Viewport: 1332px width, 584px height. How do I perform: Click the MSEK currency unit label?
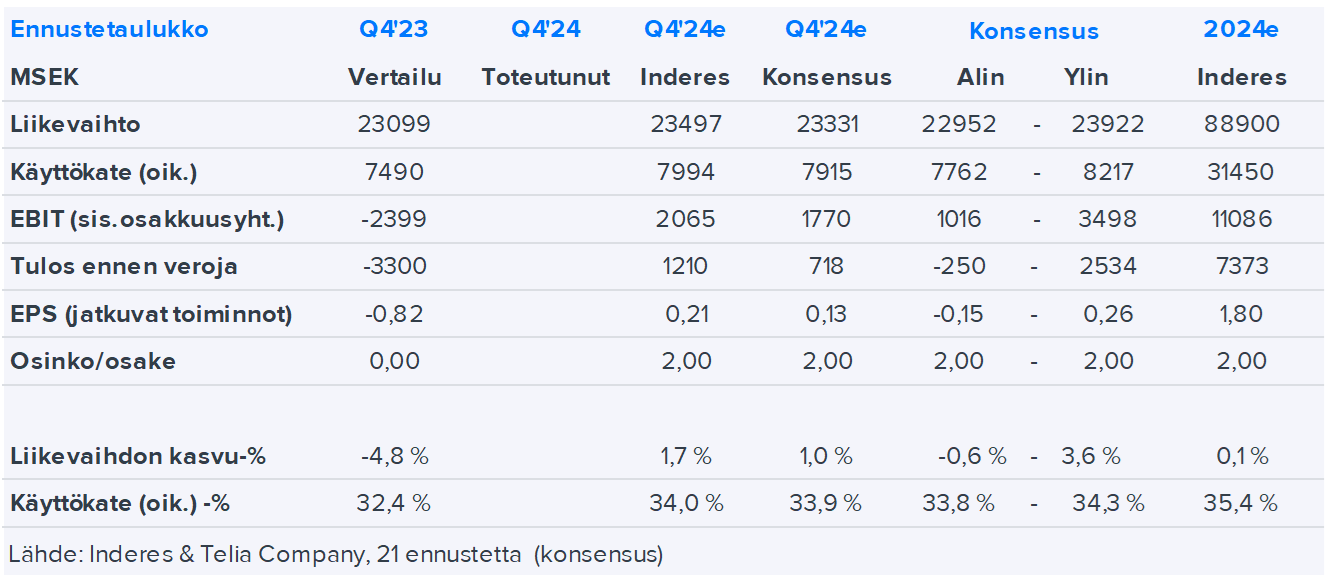coord(45,77)
